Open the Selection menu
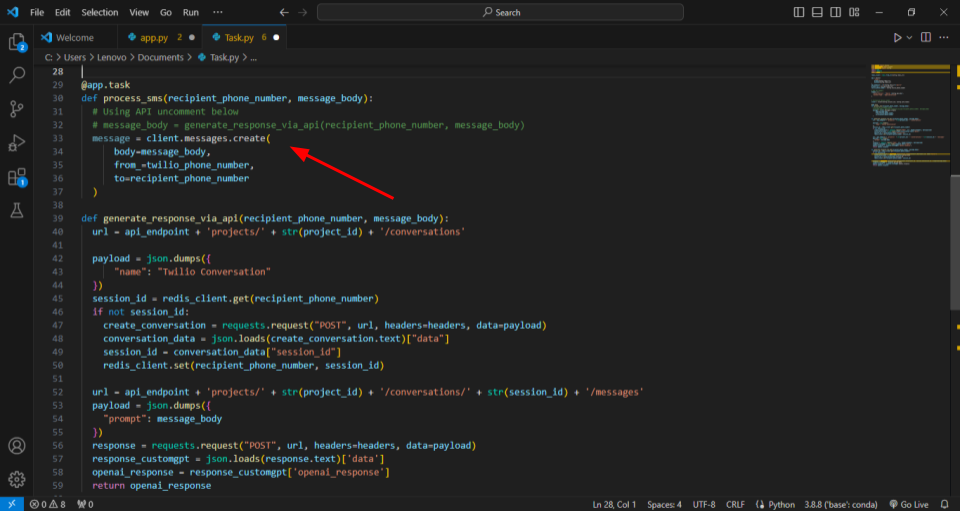This screenshot has width=960, height=511. [x=99, y=12]
